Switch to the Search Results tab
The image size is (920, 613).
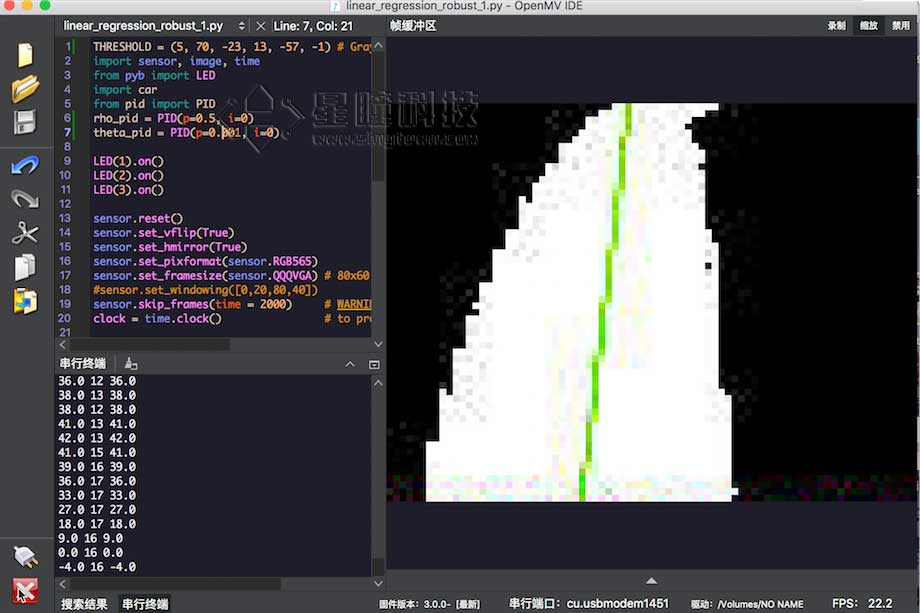point(84,604)
